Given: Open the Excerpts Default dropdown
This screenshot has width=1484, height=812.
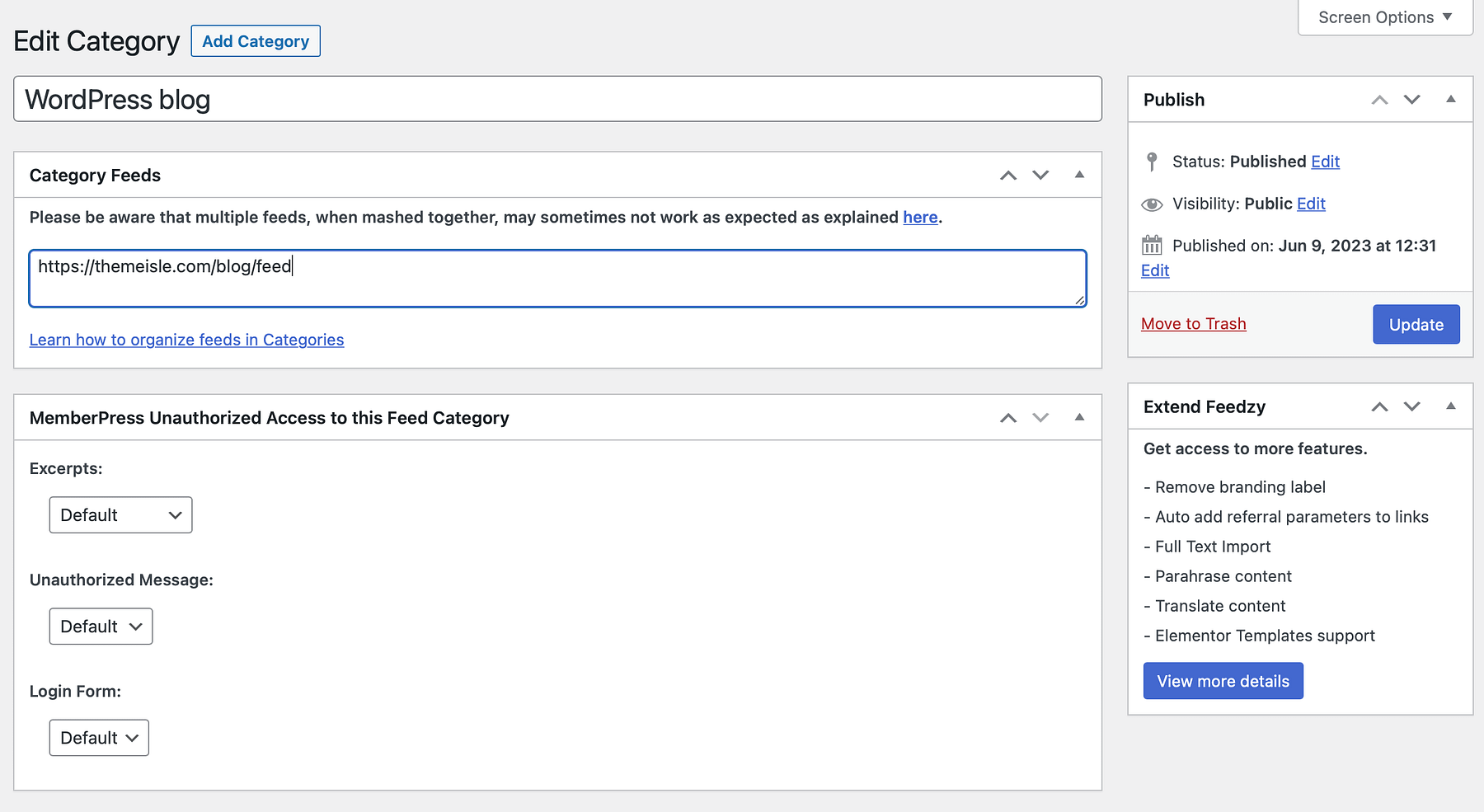Looking at the screenshot, I should (120, 514).
